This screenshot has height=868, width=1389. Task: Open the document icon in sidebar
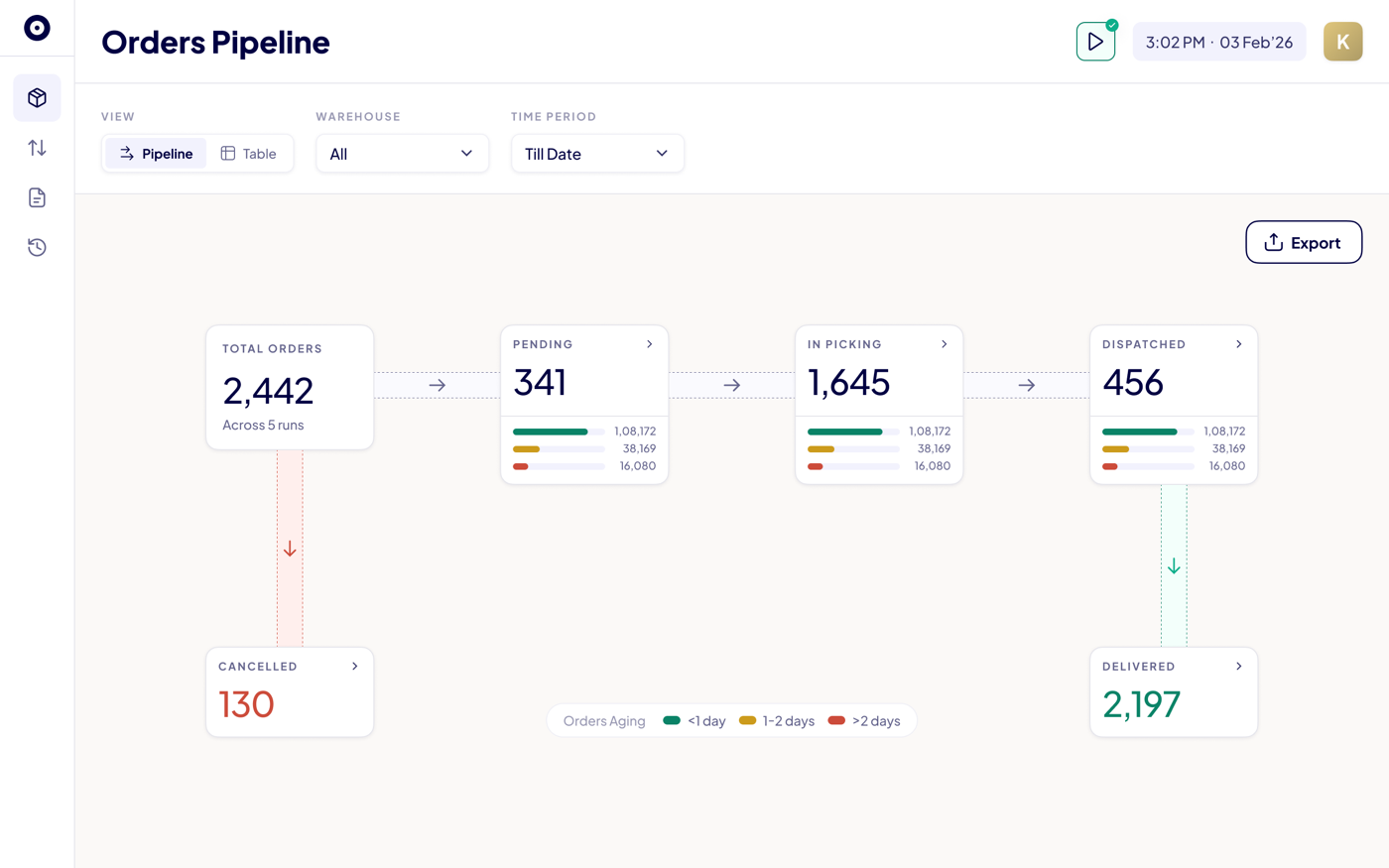pos(37,197)
